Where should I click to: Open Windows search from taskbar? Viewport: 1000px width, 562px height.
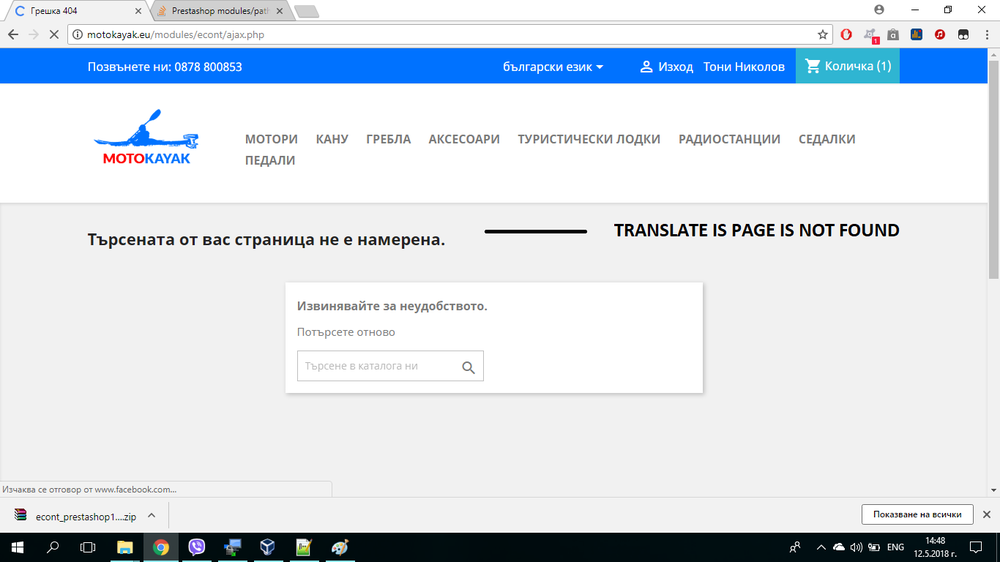pyautogui.click(x=53, y=547)
